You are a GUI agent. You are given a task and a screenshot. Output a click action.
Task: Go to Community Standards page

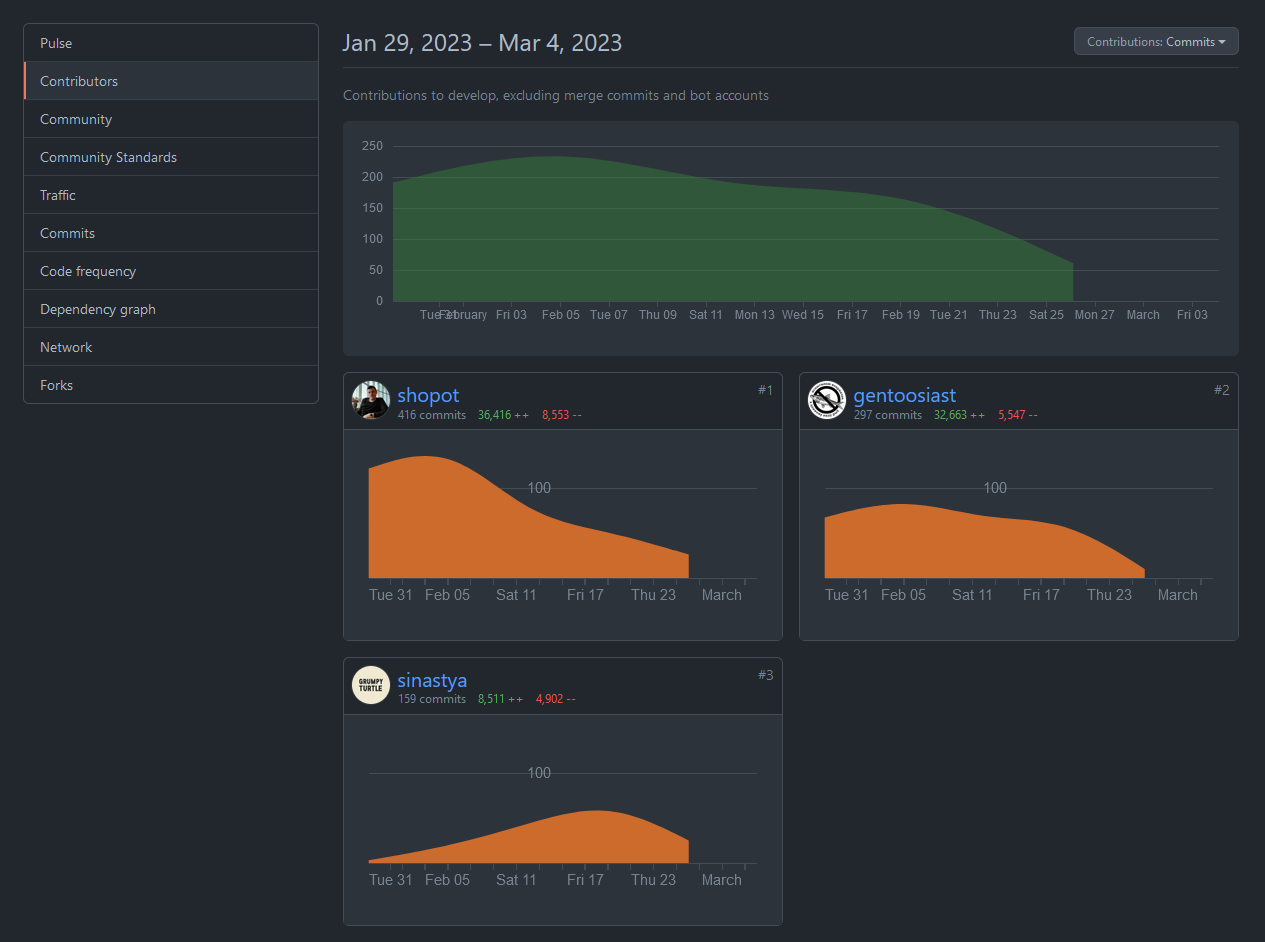point(108,157)
